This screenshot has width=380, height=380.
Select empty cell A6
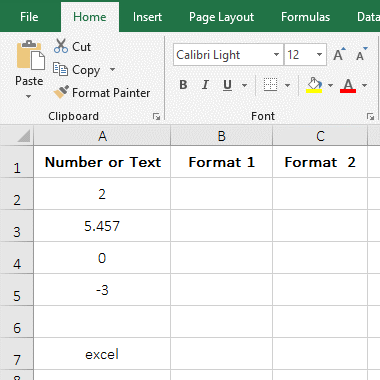tap(102, 322)
